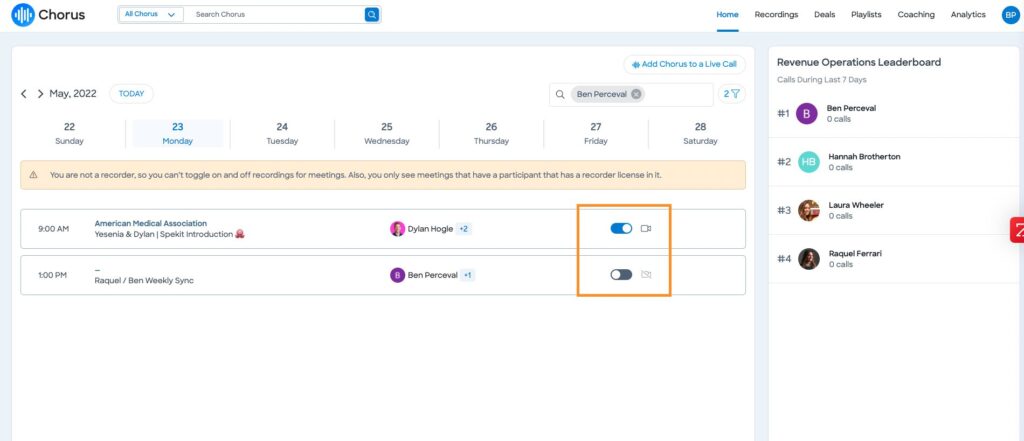Click the video camera icon for 9:00 AM meeting

point(646,229)
